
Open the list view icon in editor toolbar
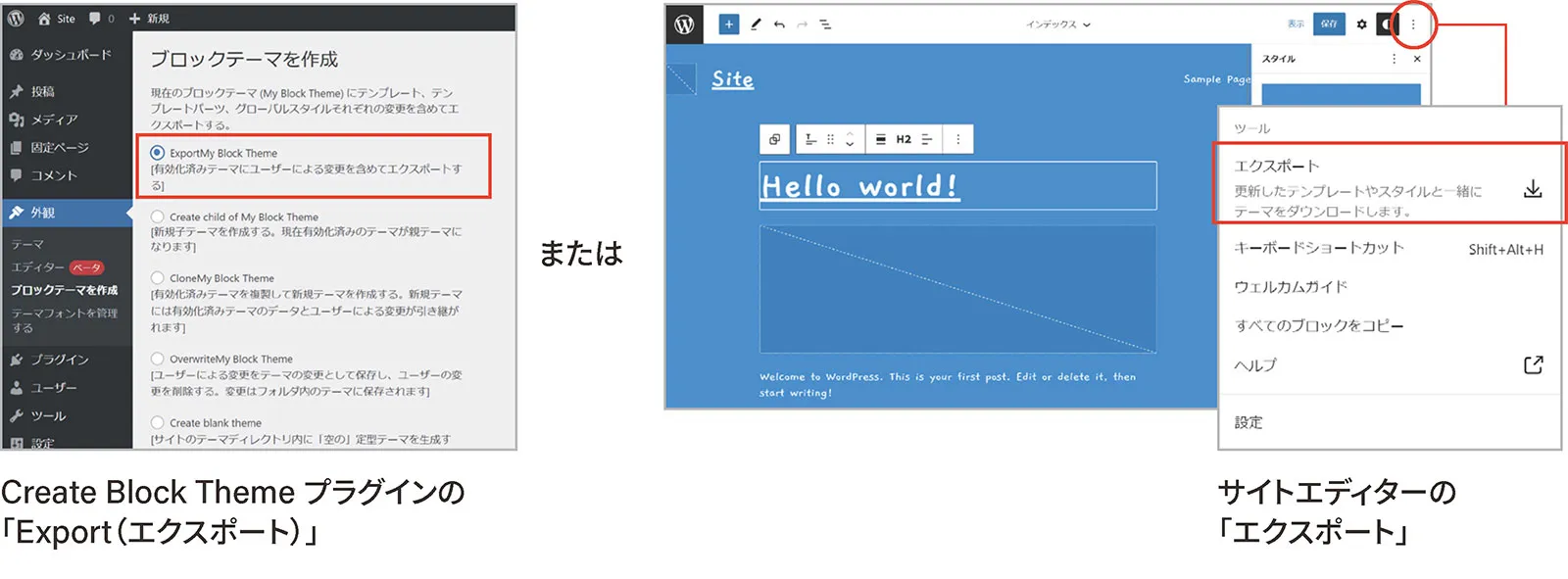[825, 24]
